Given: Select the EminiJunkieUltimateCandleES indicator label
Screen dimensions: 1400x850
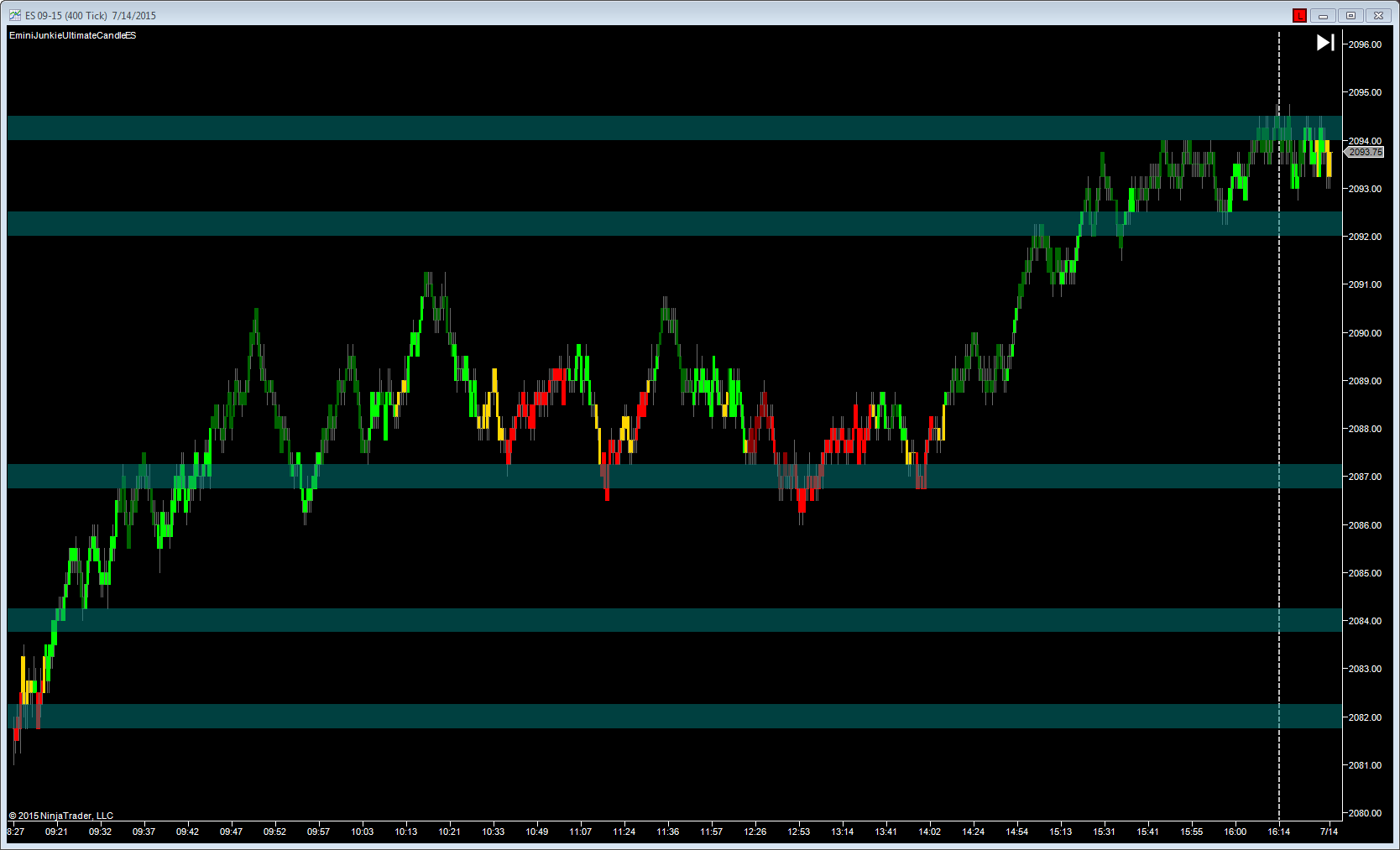Looking at the screenshot, I should (72, 35).
